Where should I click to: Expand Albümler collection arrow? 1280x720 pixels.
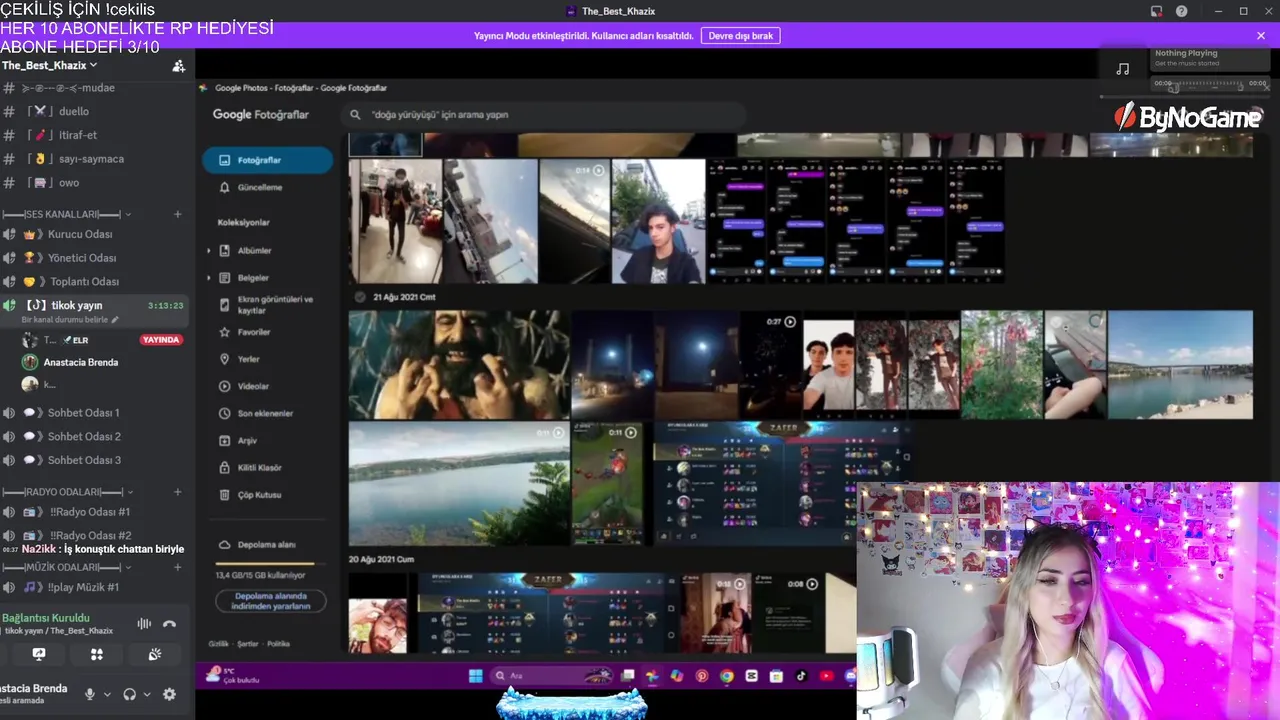210,251
